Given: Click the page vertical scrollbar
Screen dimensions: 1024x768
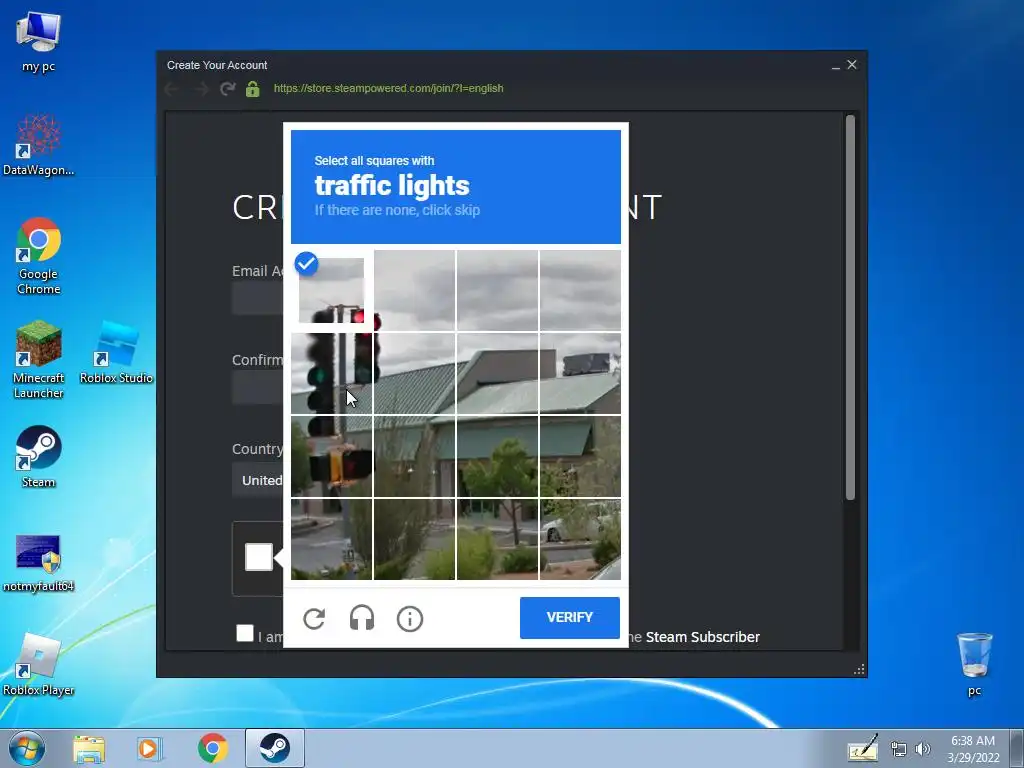Looking at the screenshot, I should click(850, 308).
